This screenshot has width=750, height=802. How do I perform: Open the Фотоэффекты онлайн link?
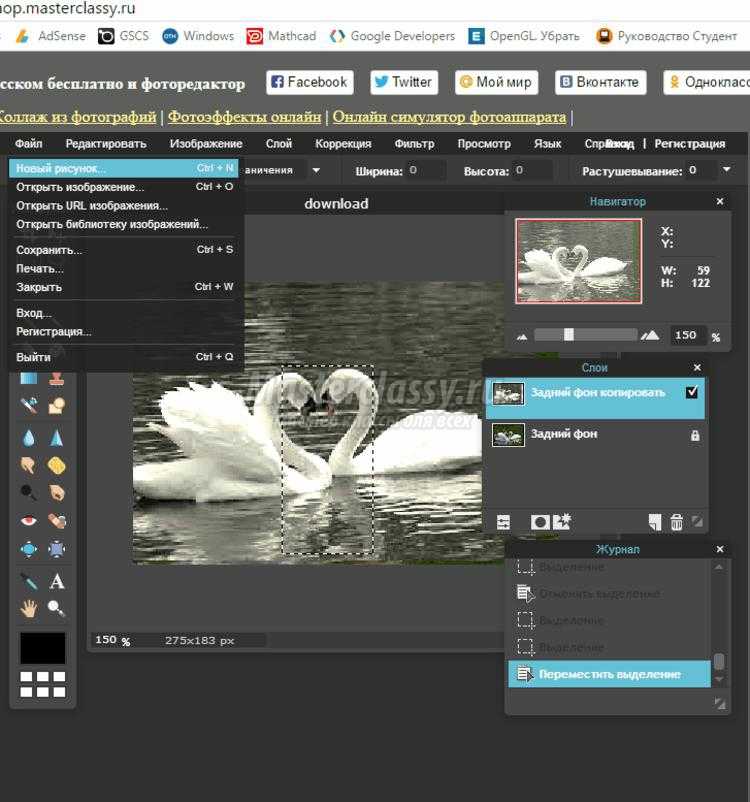pos(244,117)
